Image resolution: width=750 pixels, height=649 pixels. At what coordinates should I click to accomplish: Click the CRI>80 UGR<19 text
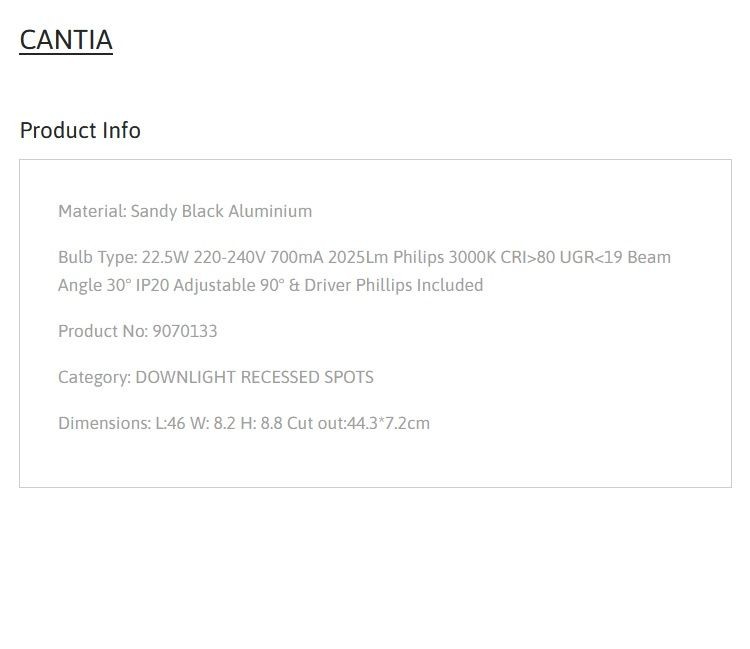tap(562, 257)
